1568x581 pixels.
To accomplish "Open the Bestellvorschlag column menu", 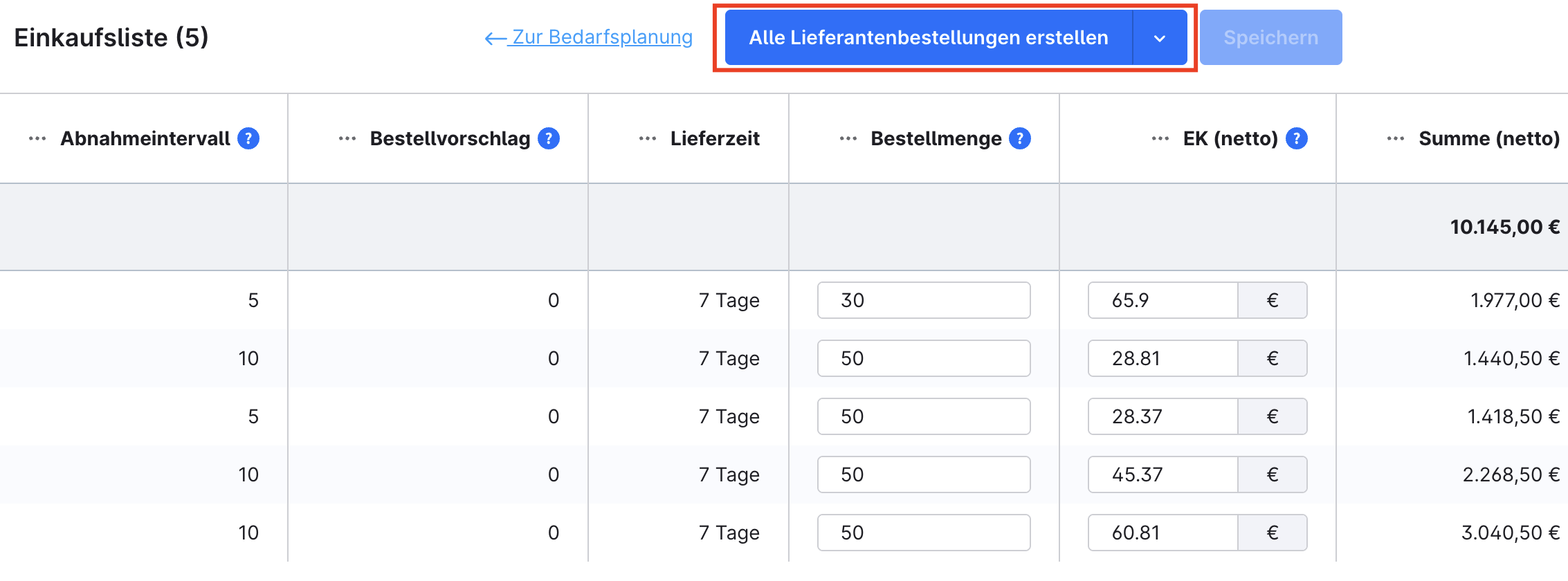I will pyautogui.click(x=347, y=138).
